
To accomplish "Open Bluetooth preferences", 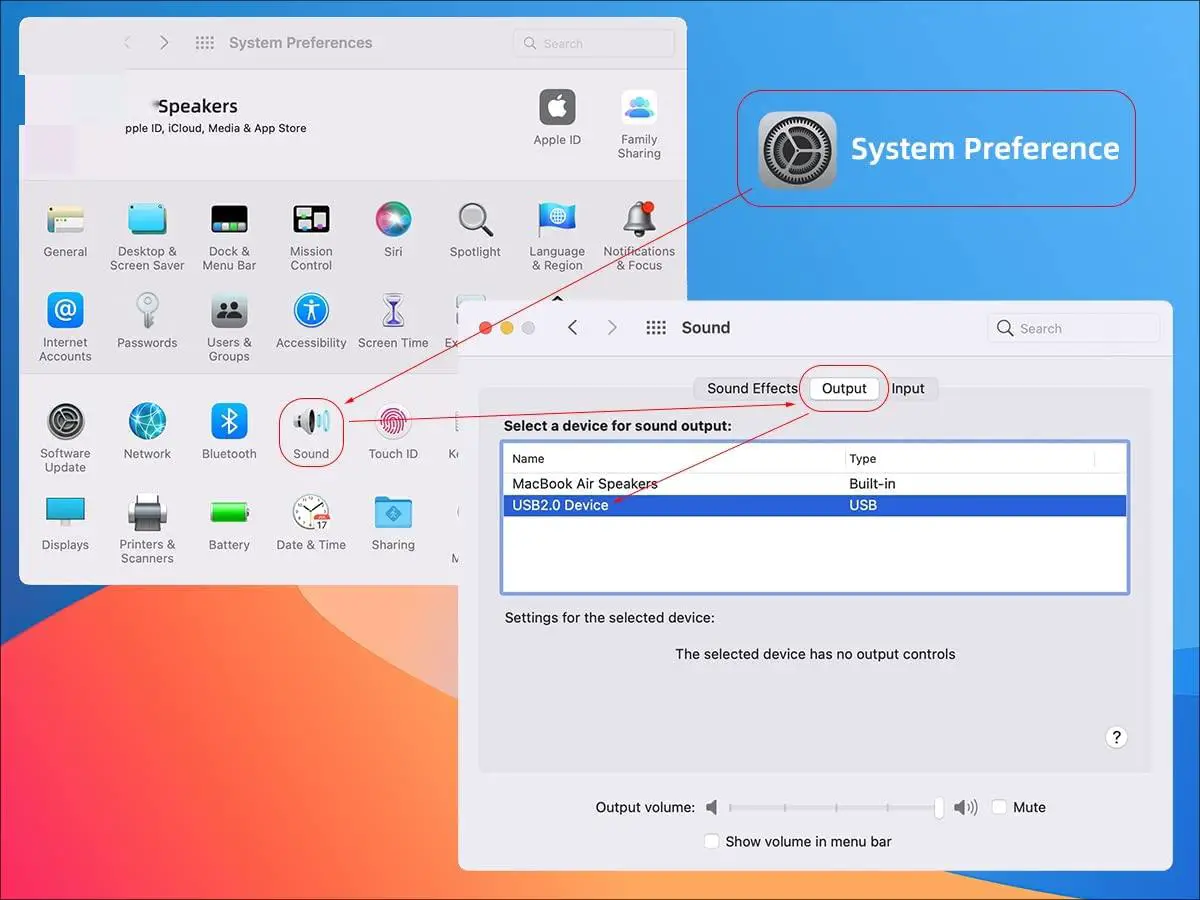I will coord(229,423).
